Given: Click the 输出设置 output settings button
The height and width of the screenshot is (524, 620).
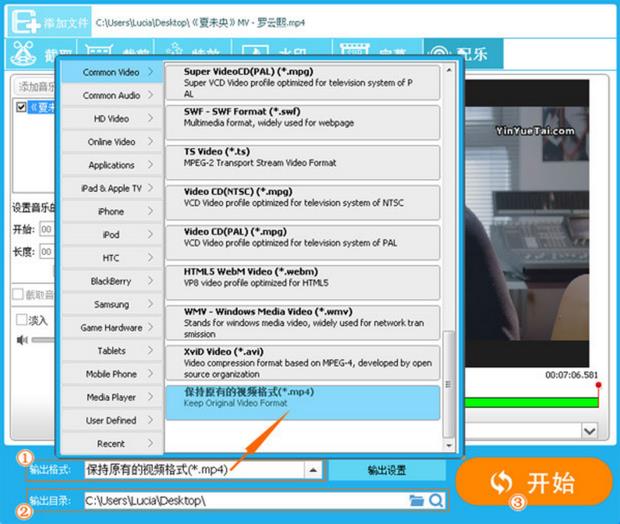Looking at the screenshot, I should pos(385,469).
